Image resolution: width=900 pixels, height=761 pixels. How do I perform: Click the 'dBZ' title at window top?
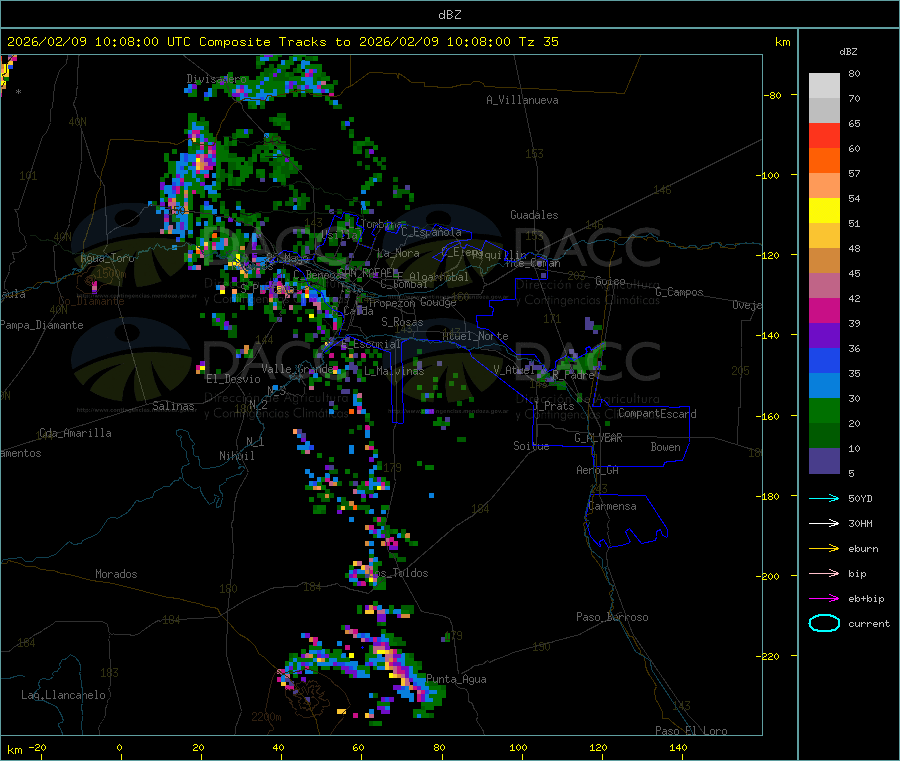(x=449, y=15)
